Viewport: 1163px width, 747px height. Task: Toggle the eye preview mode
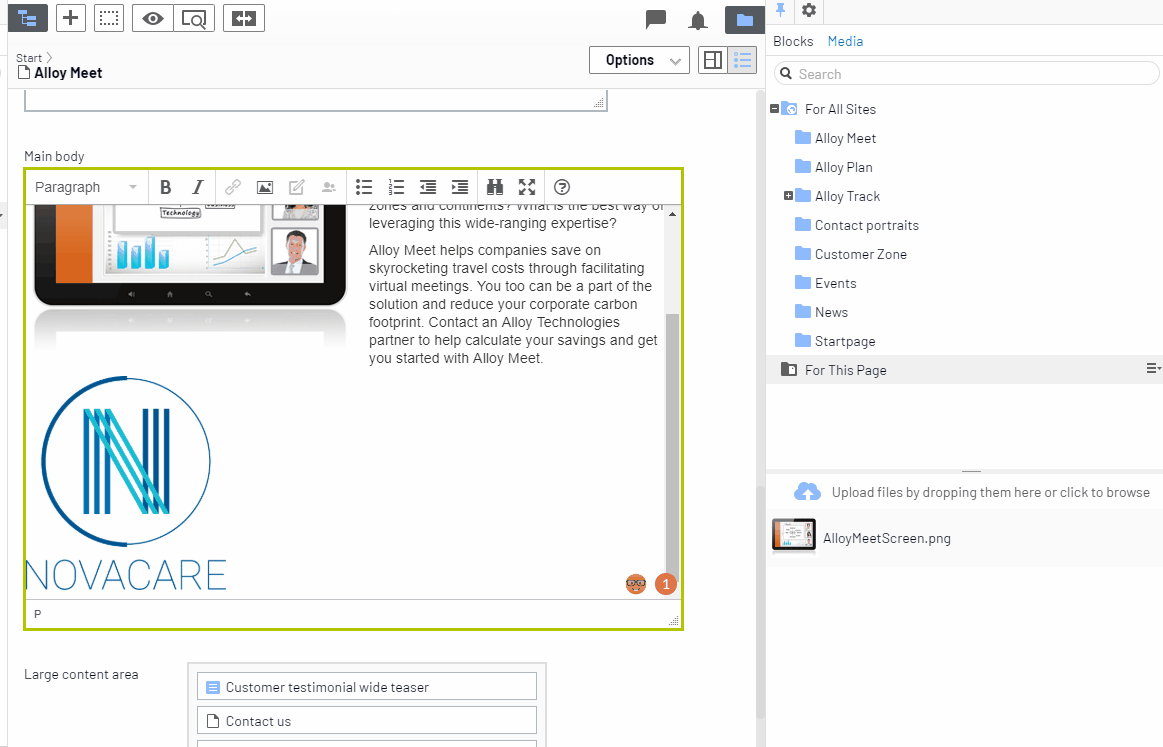[x=153, y=18]
